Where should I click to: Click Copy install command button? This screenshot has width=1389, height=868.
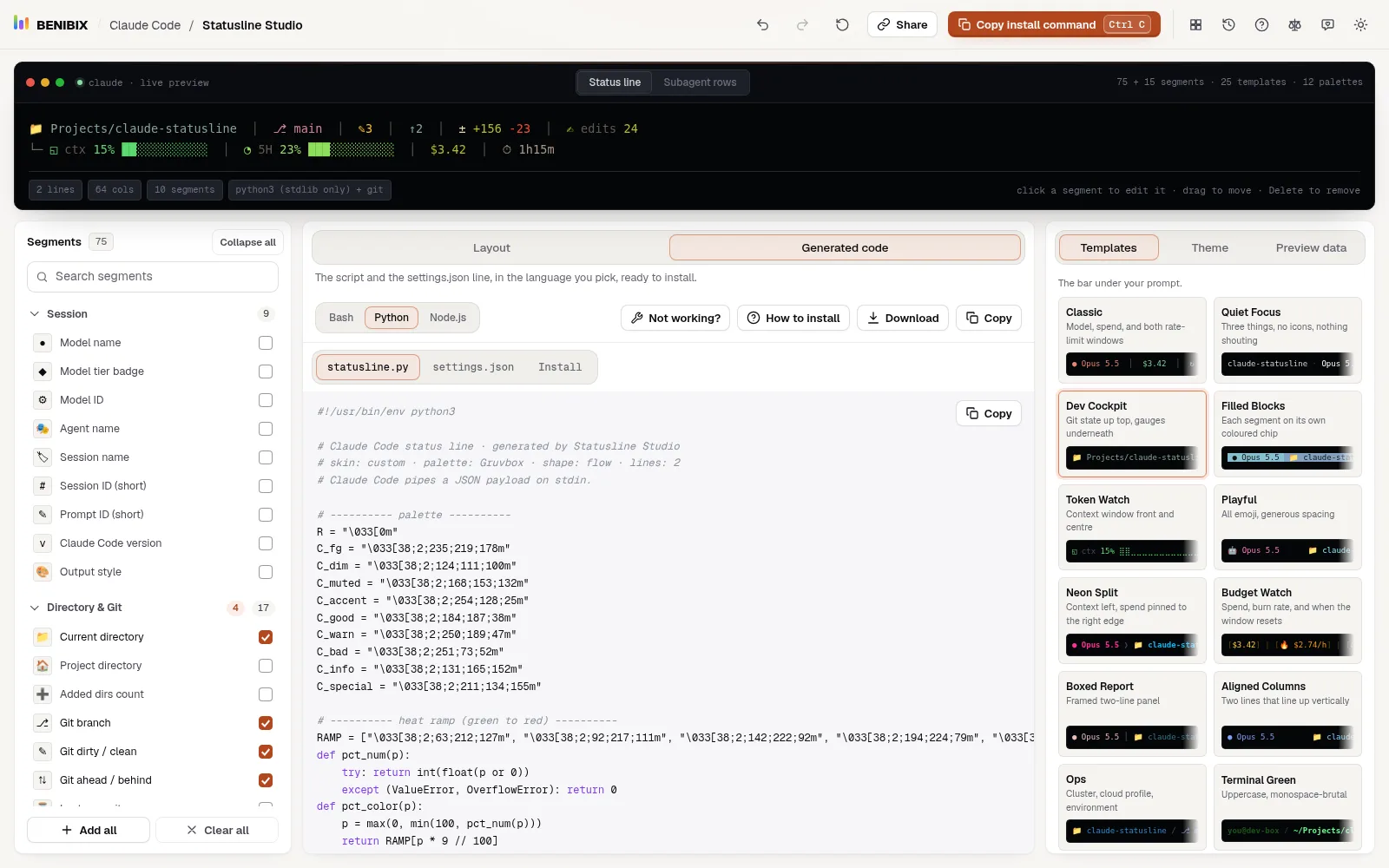(1055, 24)
